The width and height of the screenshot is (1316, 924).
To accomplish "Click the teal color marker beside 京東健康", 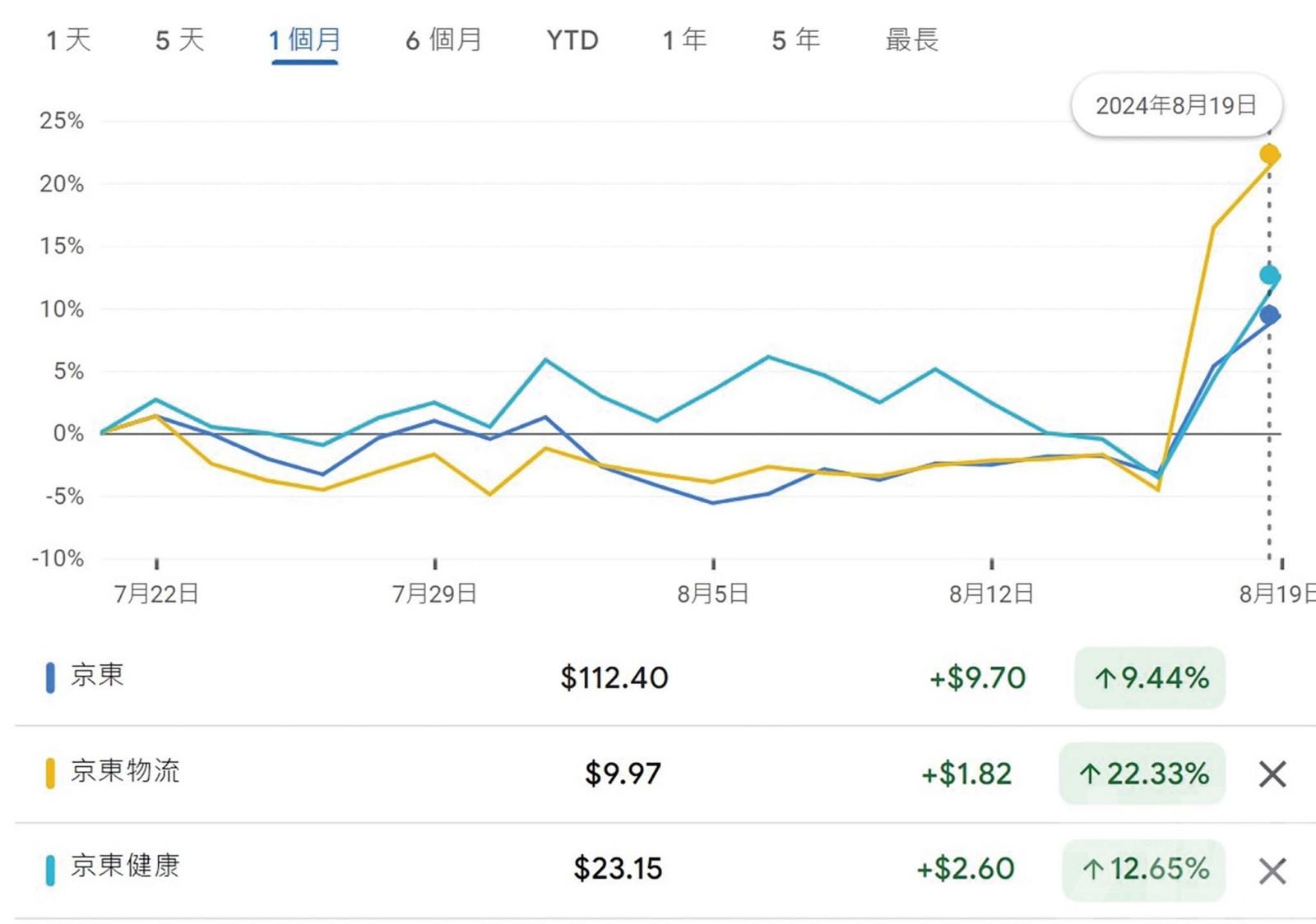I will point(50,870).
